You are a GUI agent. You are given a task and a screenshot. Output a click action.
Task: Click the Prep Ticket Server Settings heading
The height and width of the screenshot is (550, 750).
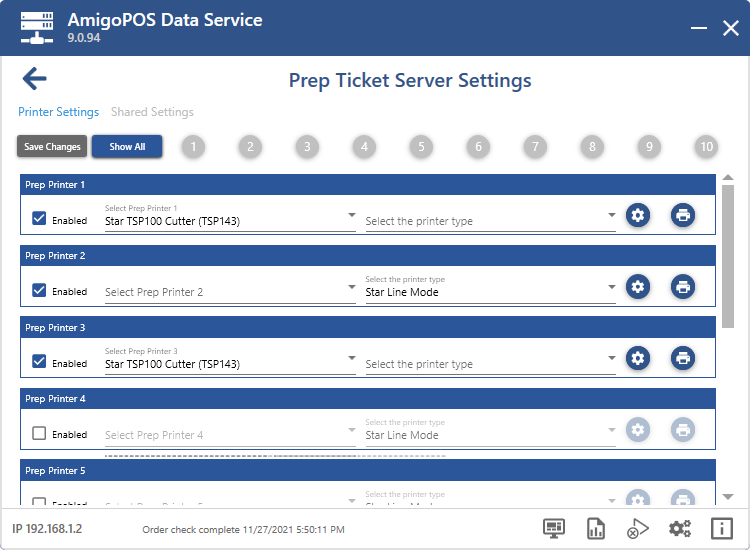(x=410, y=80)
